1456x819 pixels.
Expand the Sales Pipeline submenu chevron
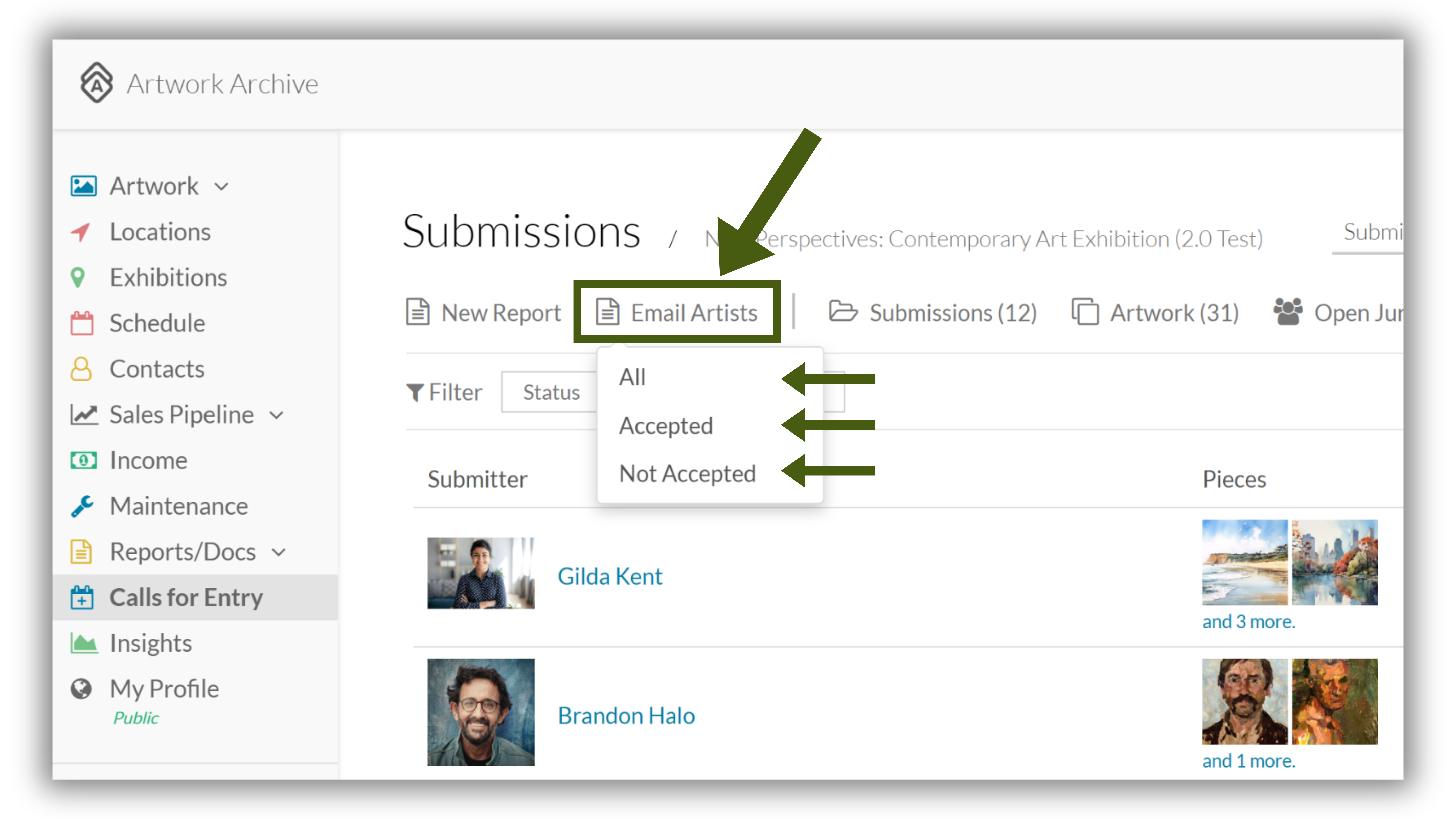276,415
